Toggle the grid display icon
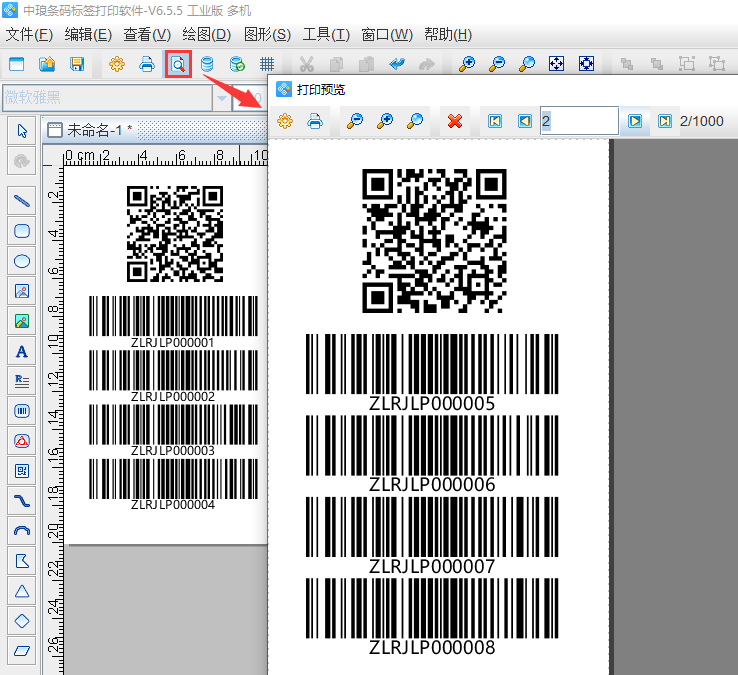738x675 pixels. (267, 64)
